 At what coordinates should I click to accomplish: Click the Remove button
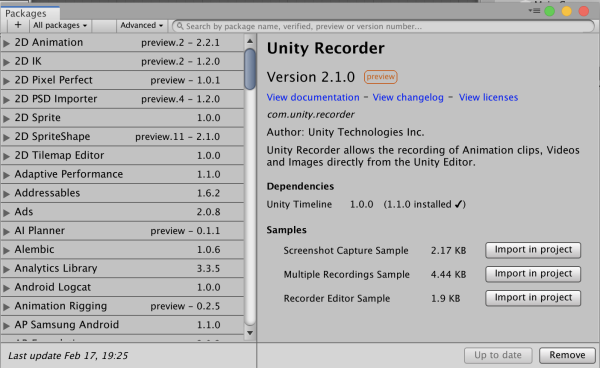coord(567,355)
